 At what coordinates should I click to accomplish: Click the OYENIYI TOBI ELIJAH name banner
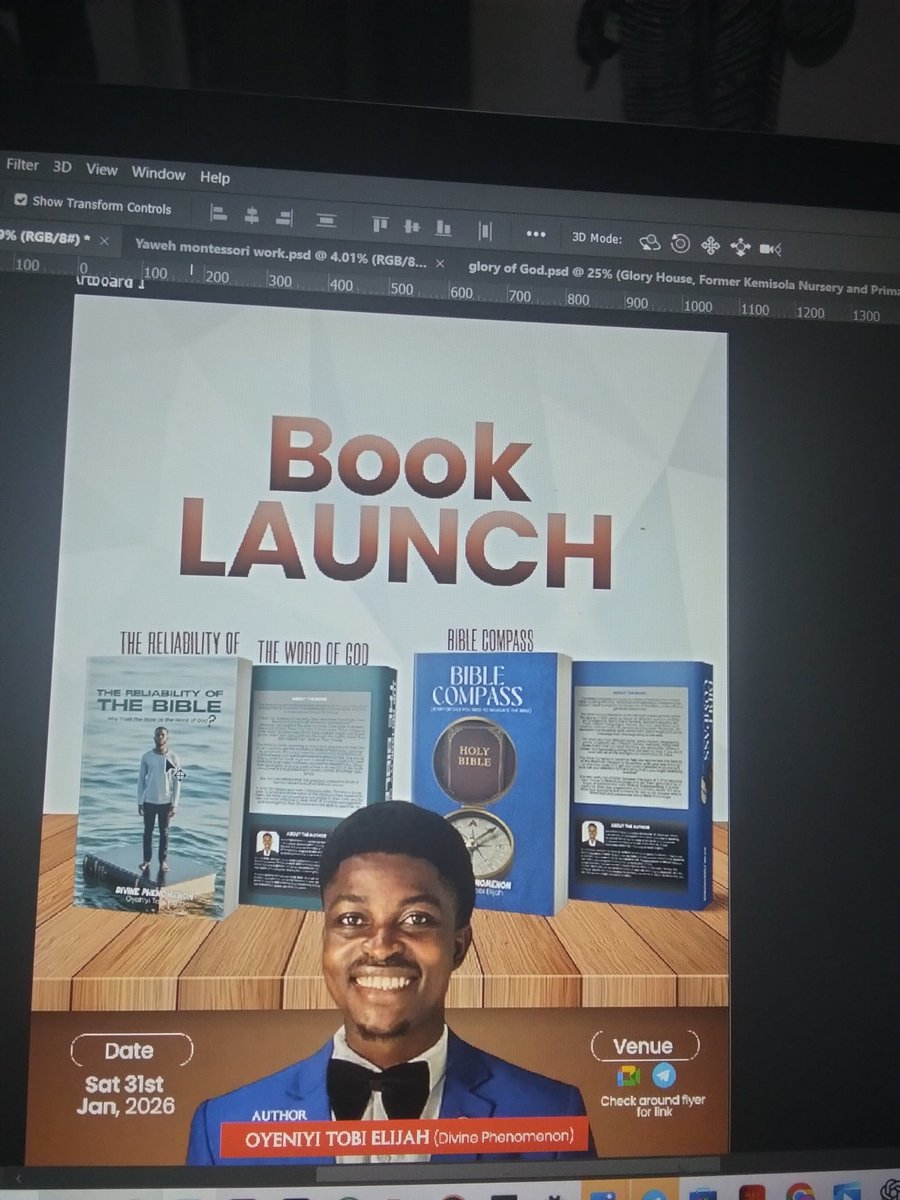(x=404, y=1137)
